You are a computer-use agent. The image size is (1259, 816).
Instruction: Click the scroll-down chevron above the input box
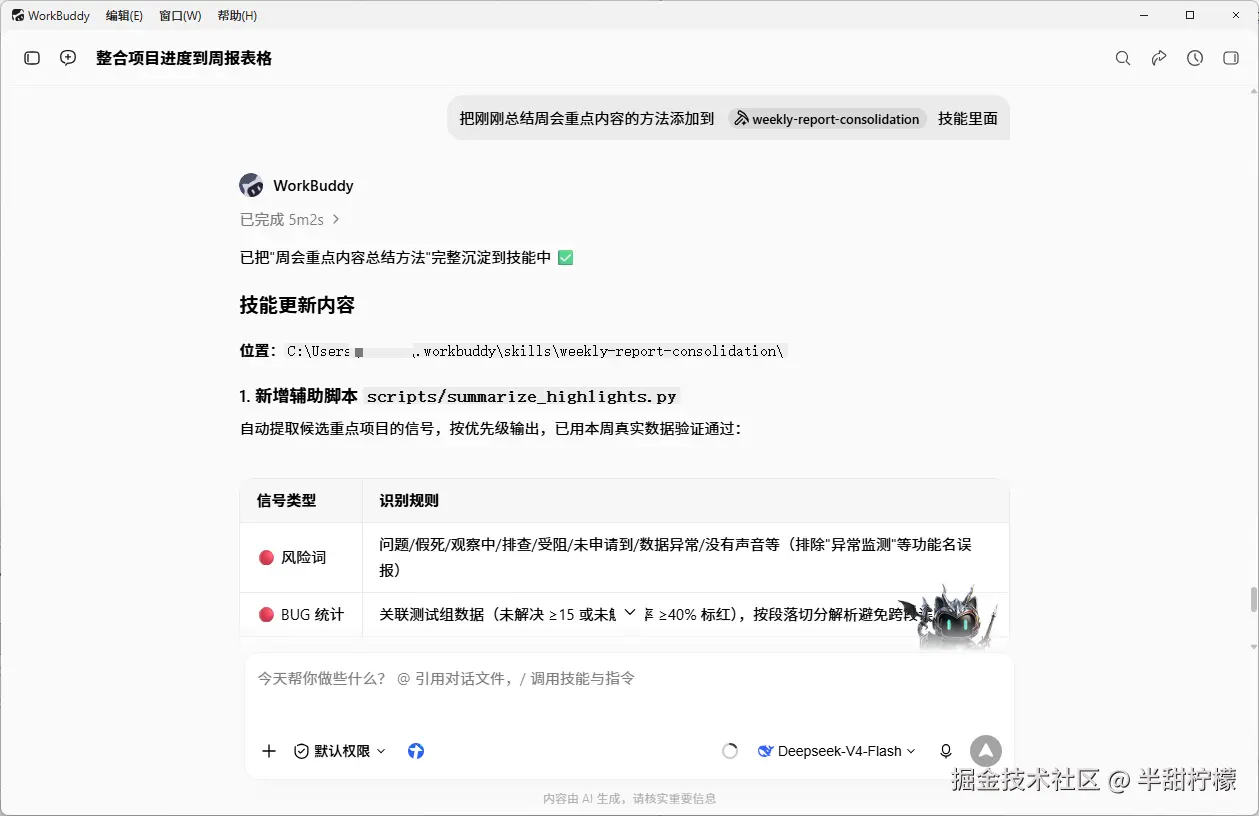click(629, 612)
